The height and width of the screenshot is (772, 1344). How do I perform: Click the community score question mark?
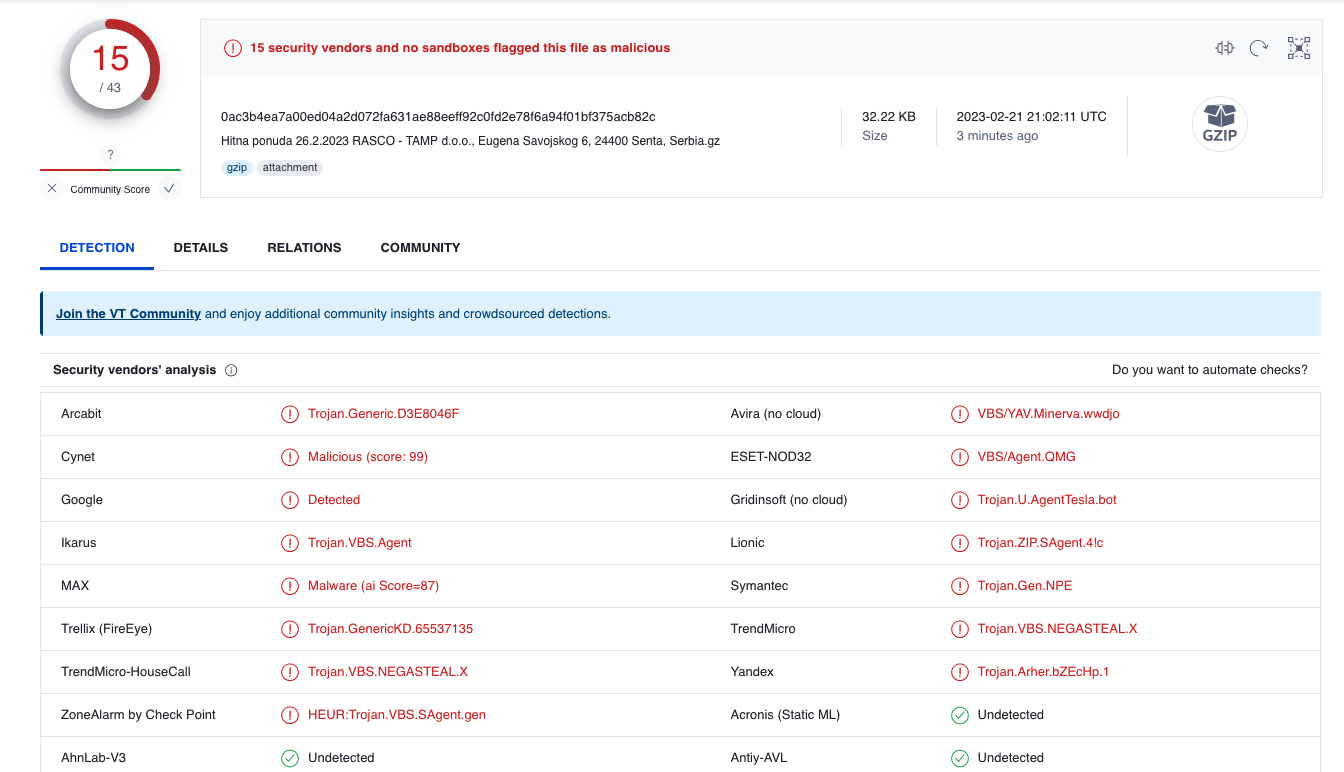click(x=110, y=154)
